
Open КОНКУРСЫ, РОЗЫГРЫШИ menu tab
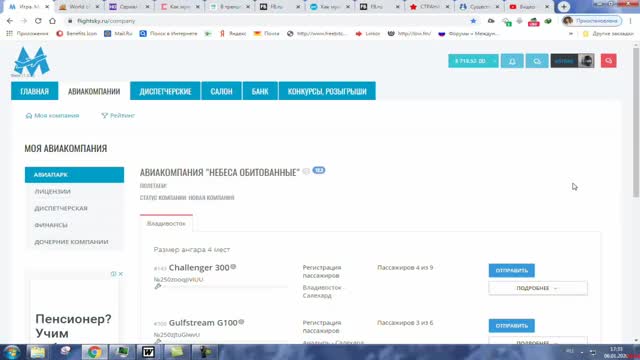point(327,91)
